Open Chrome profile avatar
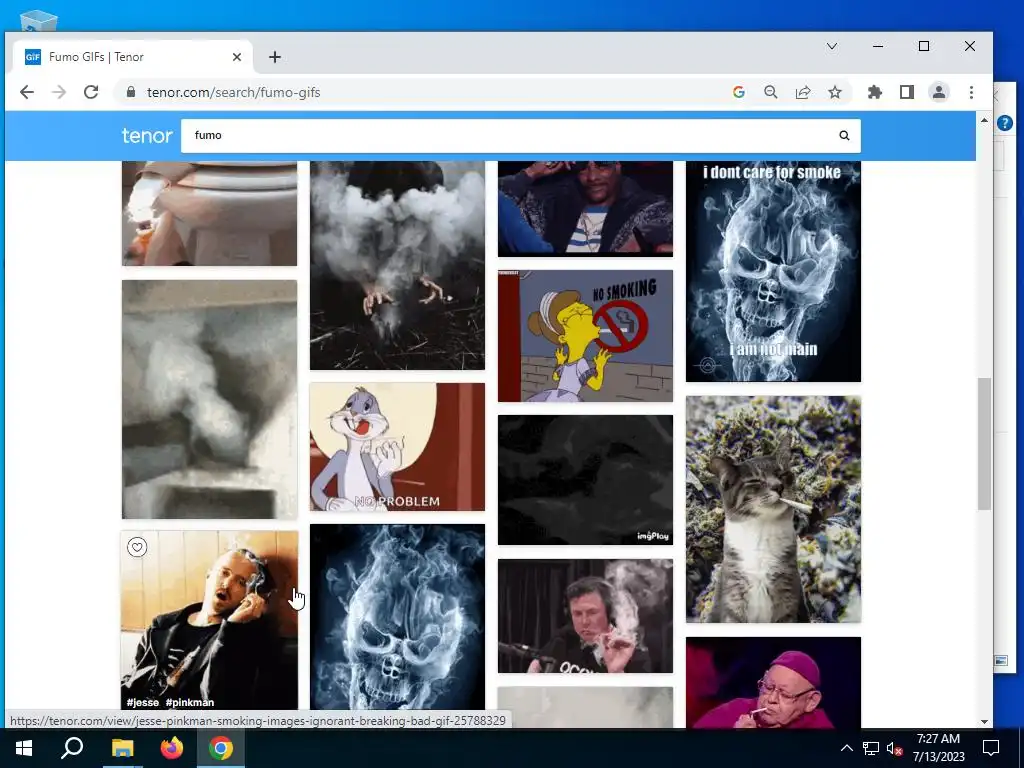This screenshot has height=768, width=1024. coord(938,92)
